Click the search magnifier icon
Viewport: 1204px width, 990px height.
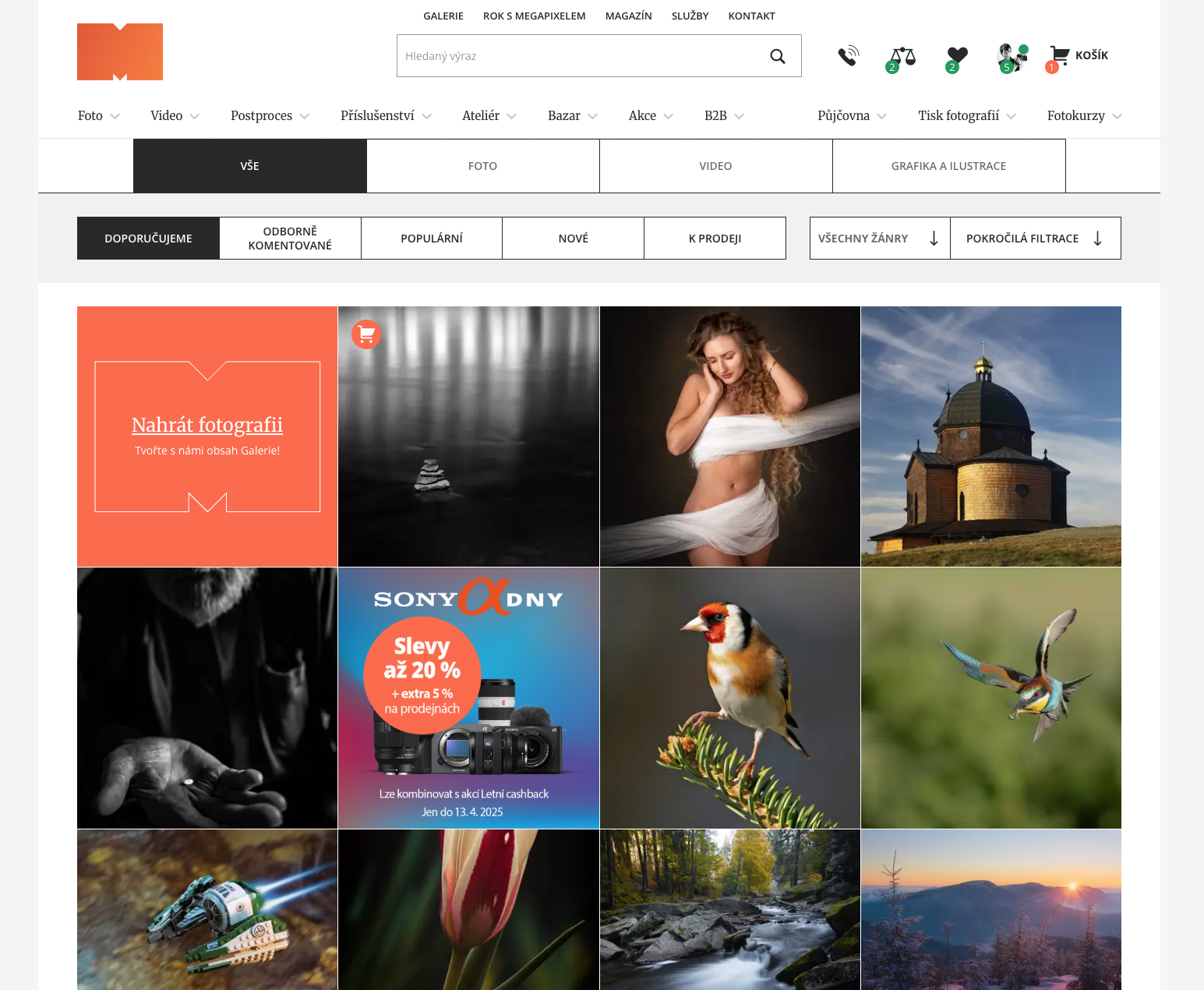(x=778, y=56)
